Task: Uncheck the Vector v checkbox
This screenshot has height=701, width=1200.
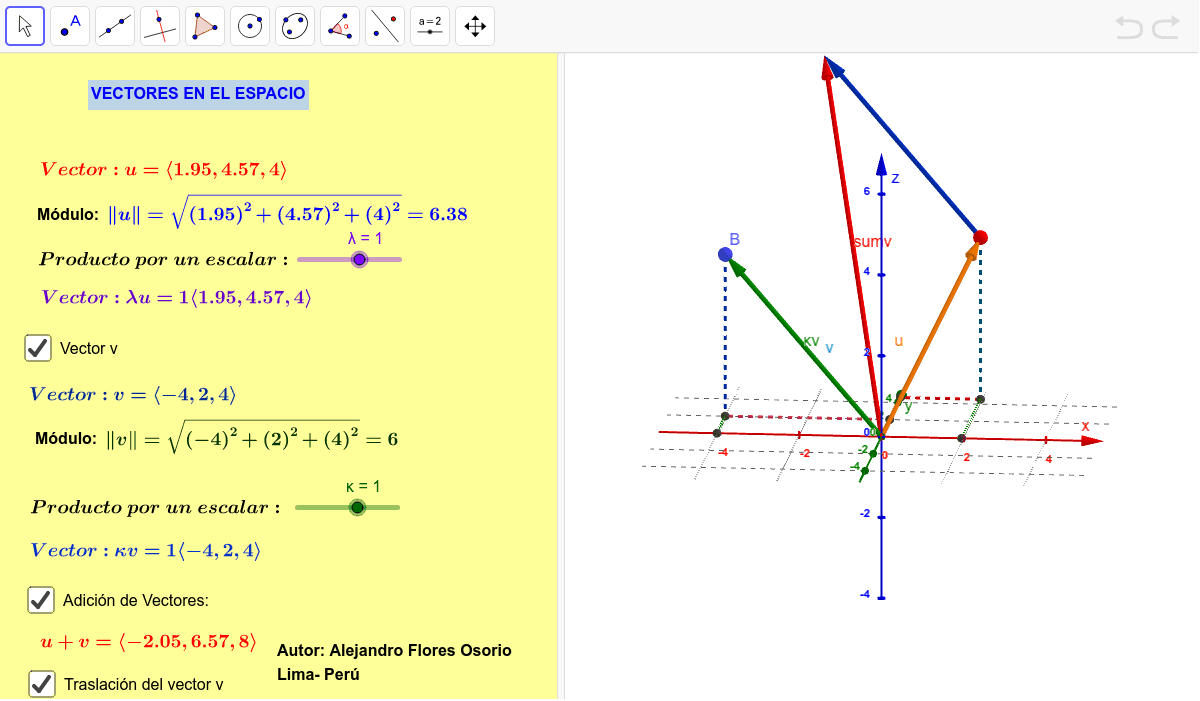Action: click(x=38, y=348)
